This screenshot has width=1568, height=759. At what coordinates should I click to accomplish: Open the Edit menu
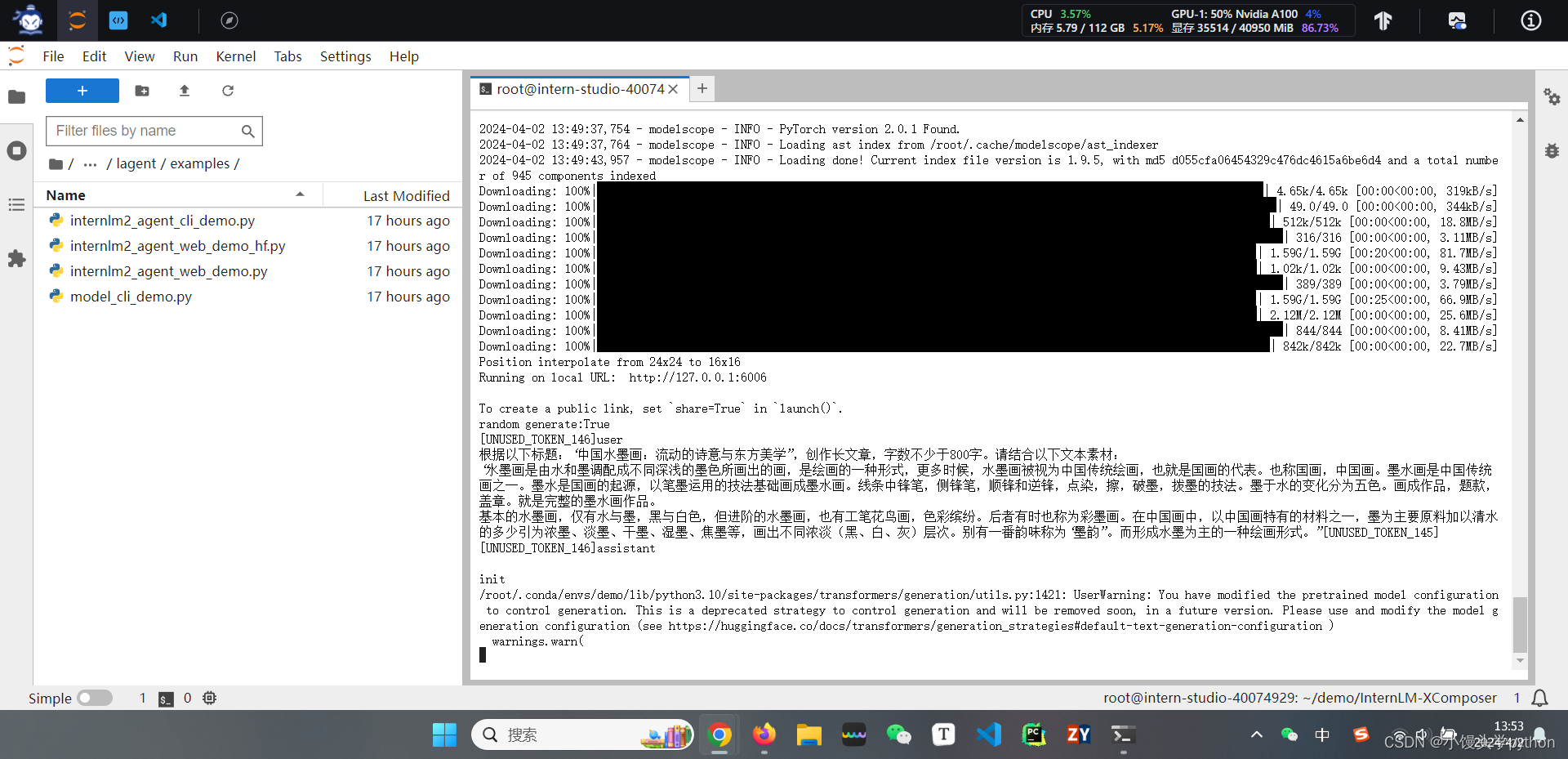(x=94, y=56)
